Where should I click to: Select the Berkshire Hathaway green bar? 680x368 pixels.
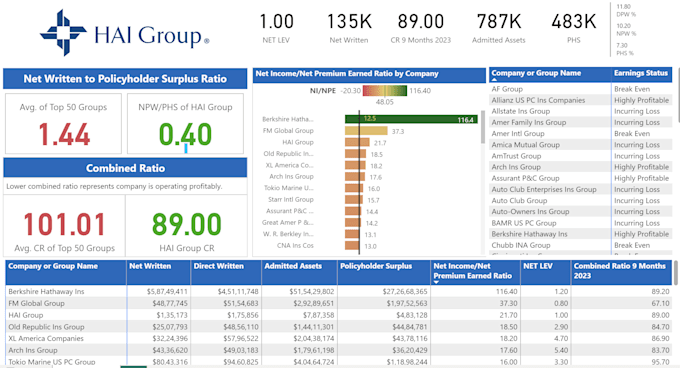pyautogui.click(x=411, y=119)
